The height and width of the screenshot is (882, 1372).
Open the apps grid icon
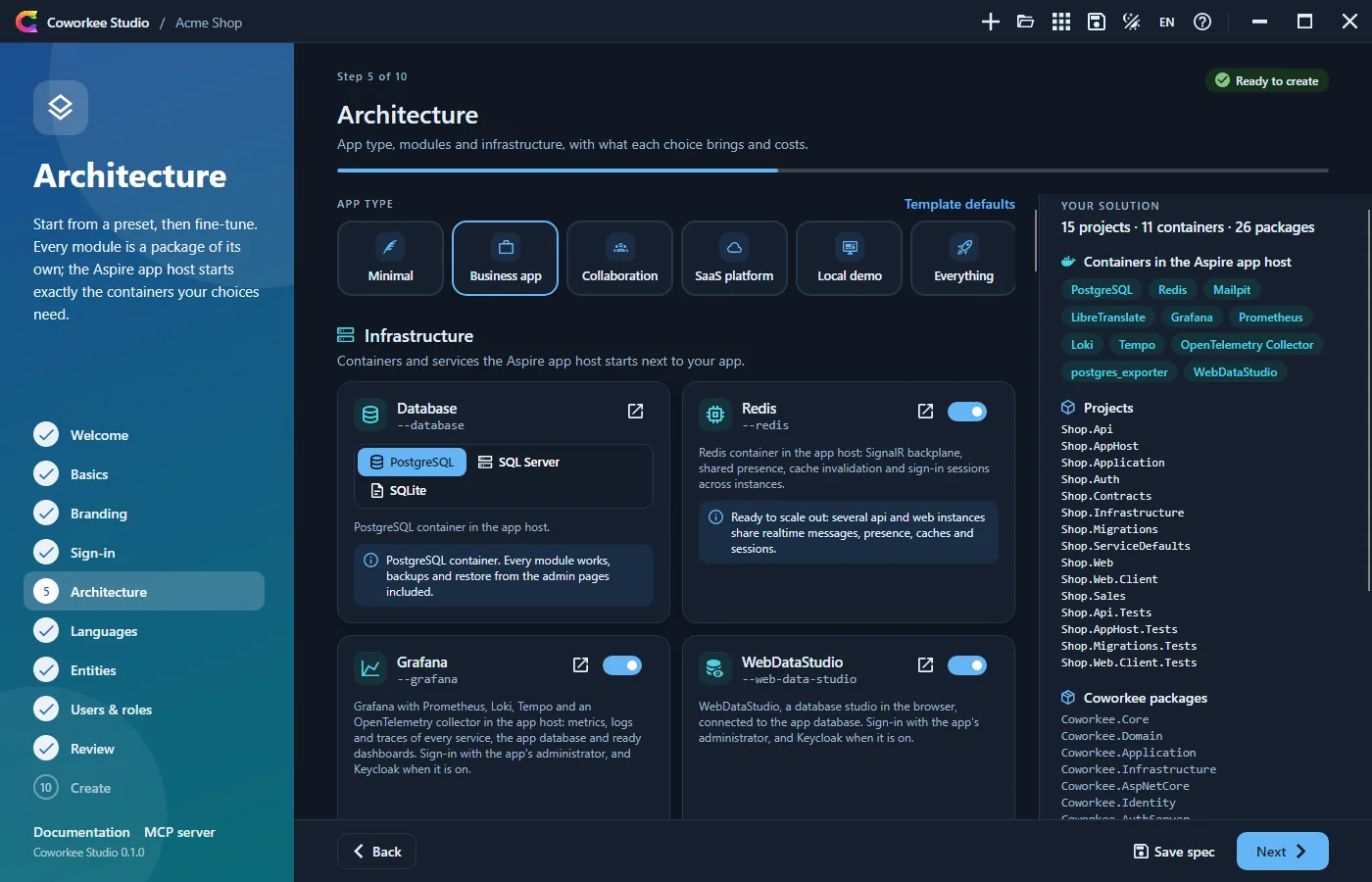(1061, 22)
